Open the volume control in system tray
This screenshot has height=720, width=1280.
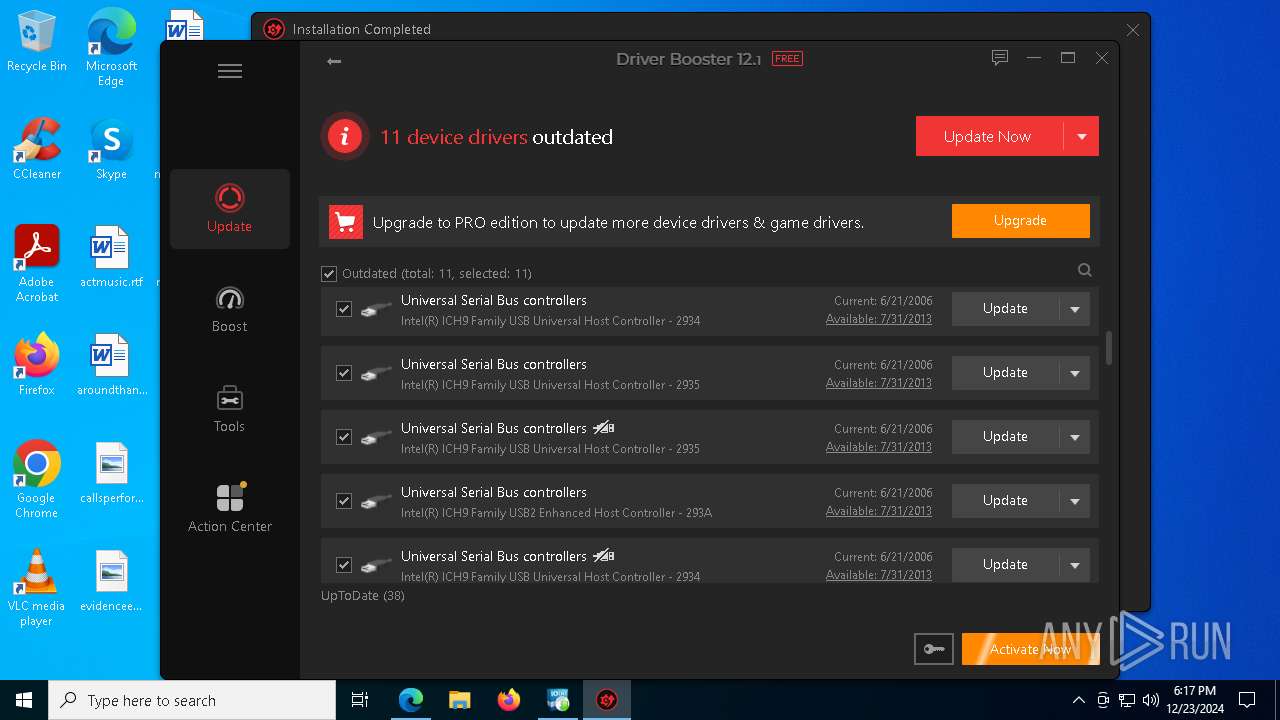(1151, 700)
